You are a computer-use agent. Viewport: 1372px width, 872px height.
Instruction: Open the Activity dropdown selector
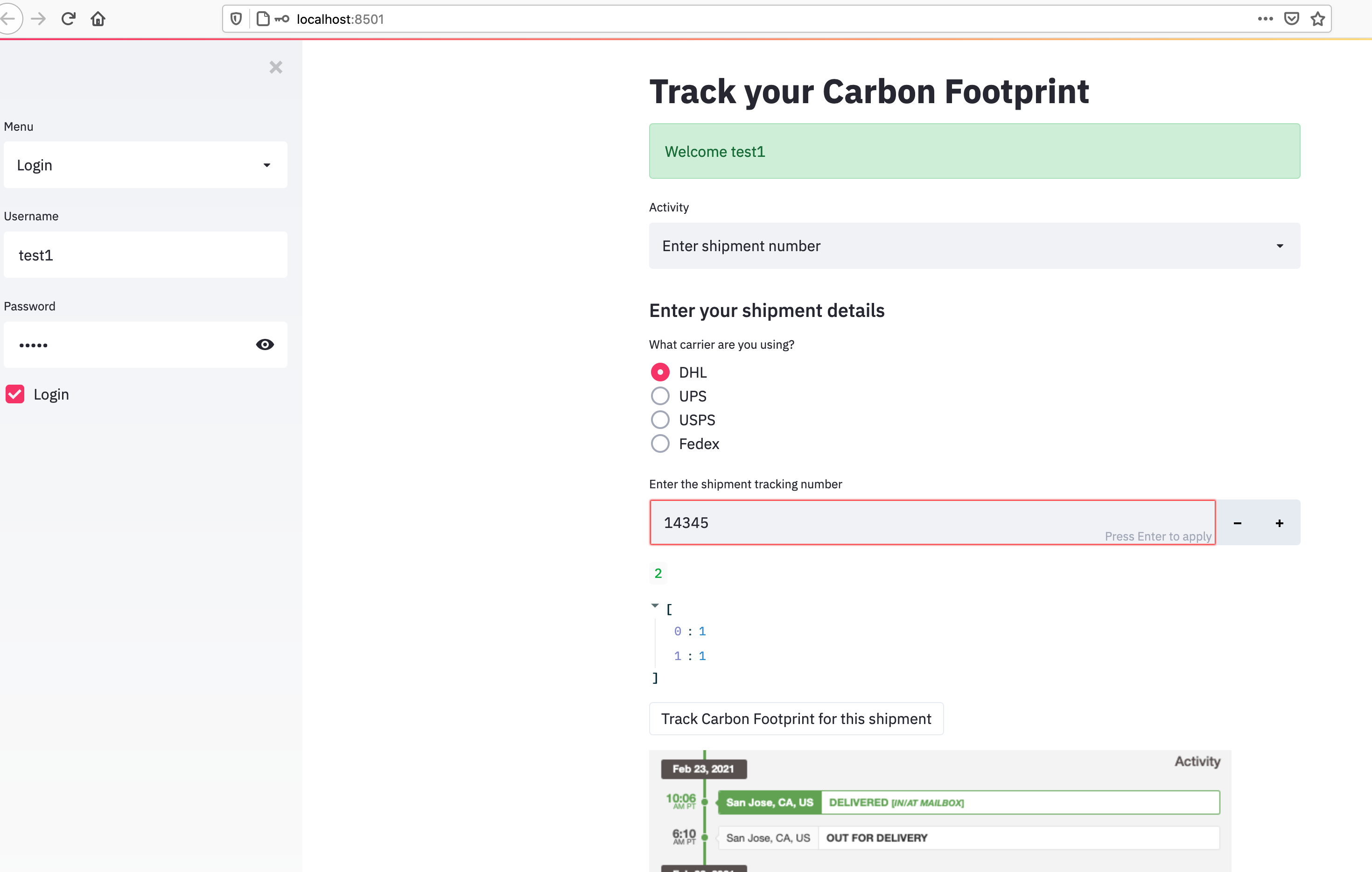pyautogui.click(x=974, y=246)
